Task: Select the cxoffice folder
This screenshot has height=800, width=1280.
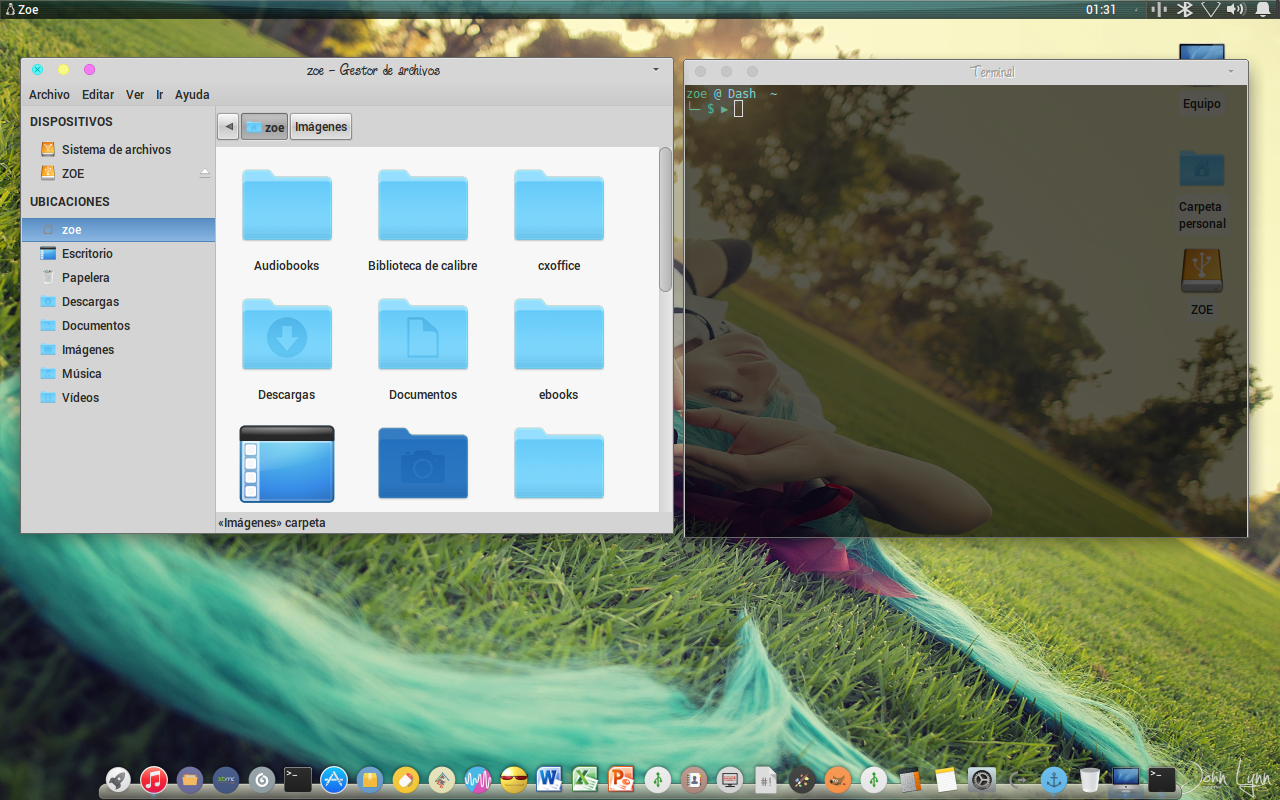Action: [559, 220]
